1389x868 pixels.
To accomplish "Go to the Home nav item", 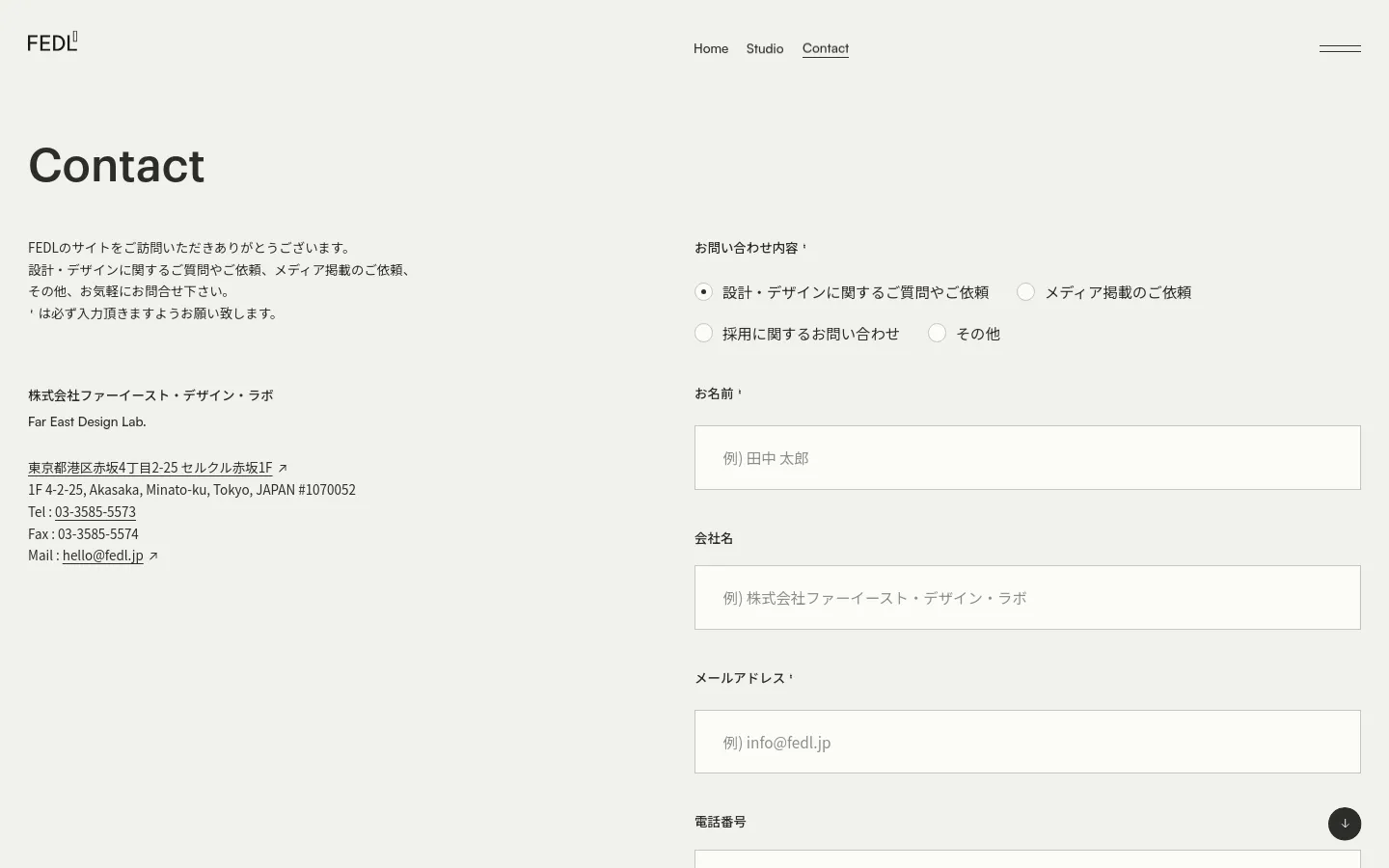I will click(x=711, y=48).
